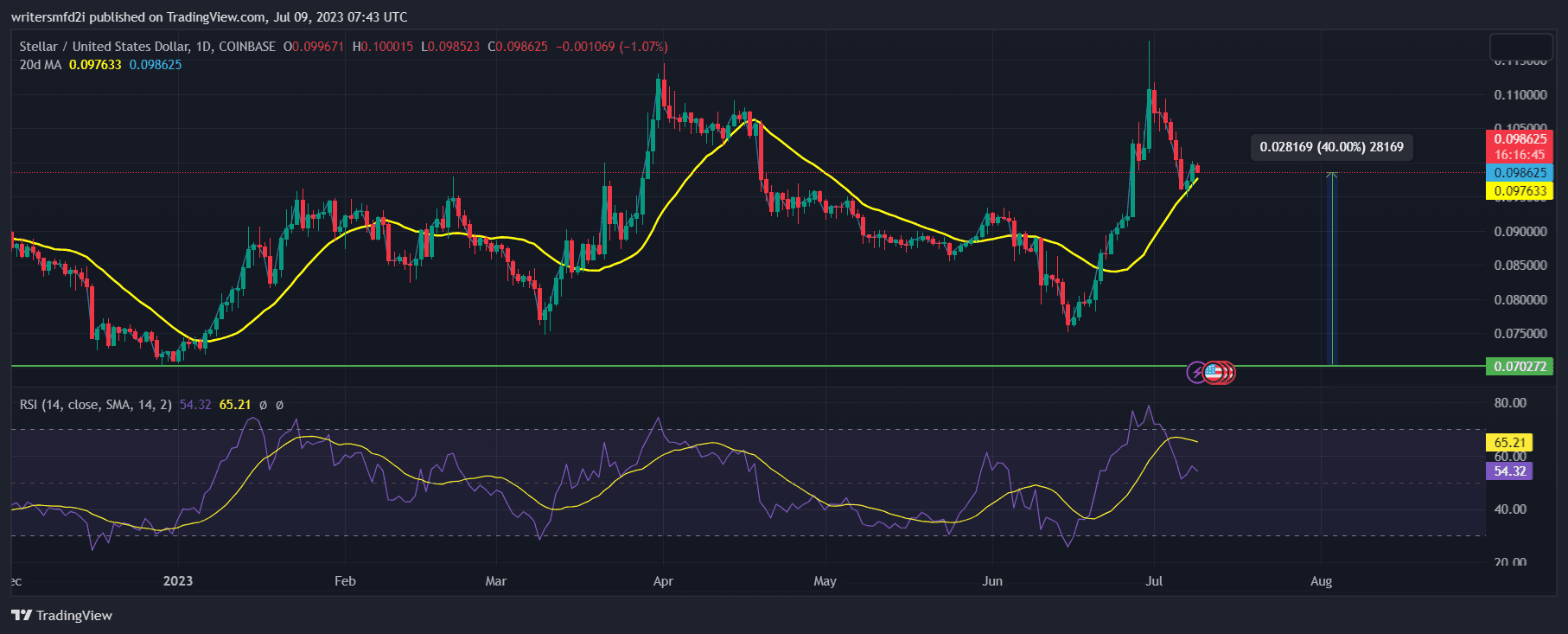Click the purple 54.32 RSI axis label
Viewport: 1568px width, 634px height.
[x=1509, y=471]
